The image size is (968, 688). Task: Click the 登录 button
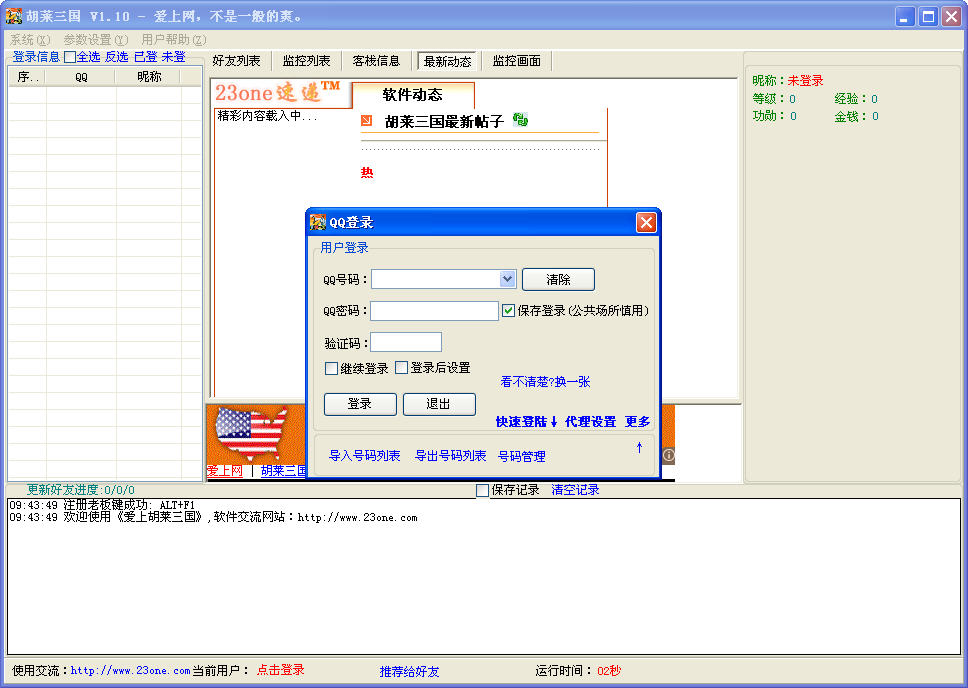pos(360,405)
